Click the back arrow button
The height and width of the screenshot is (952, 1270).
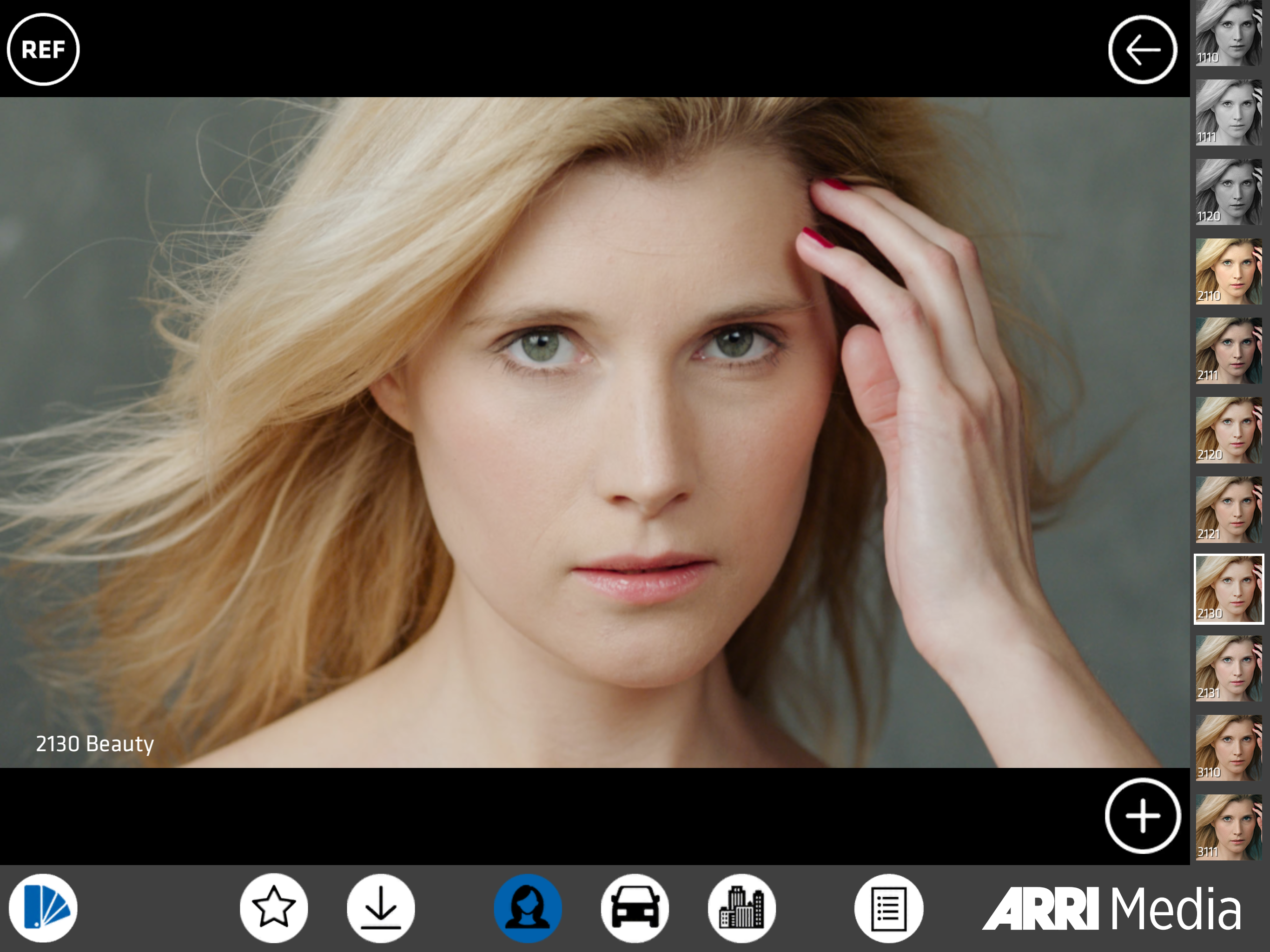point(1143,50)
